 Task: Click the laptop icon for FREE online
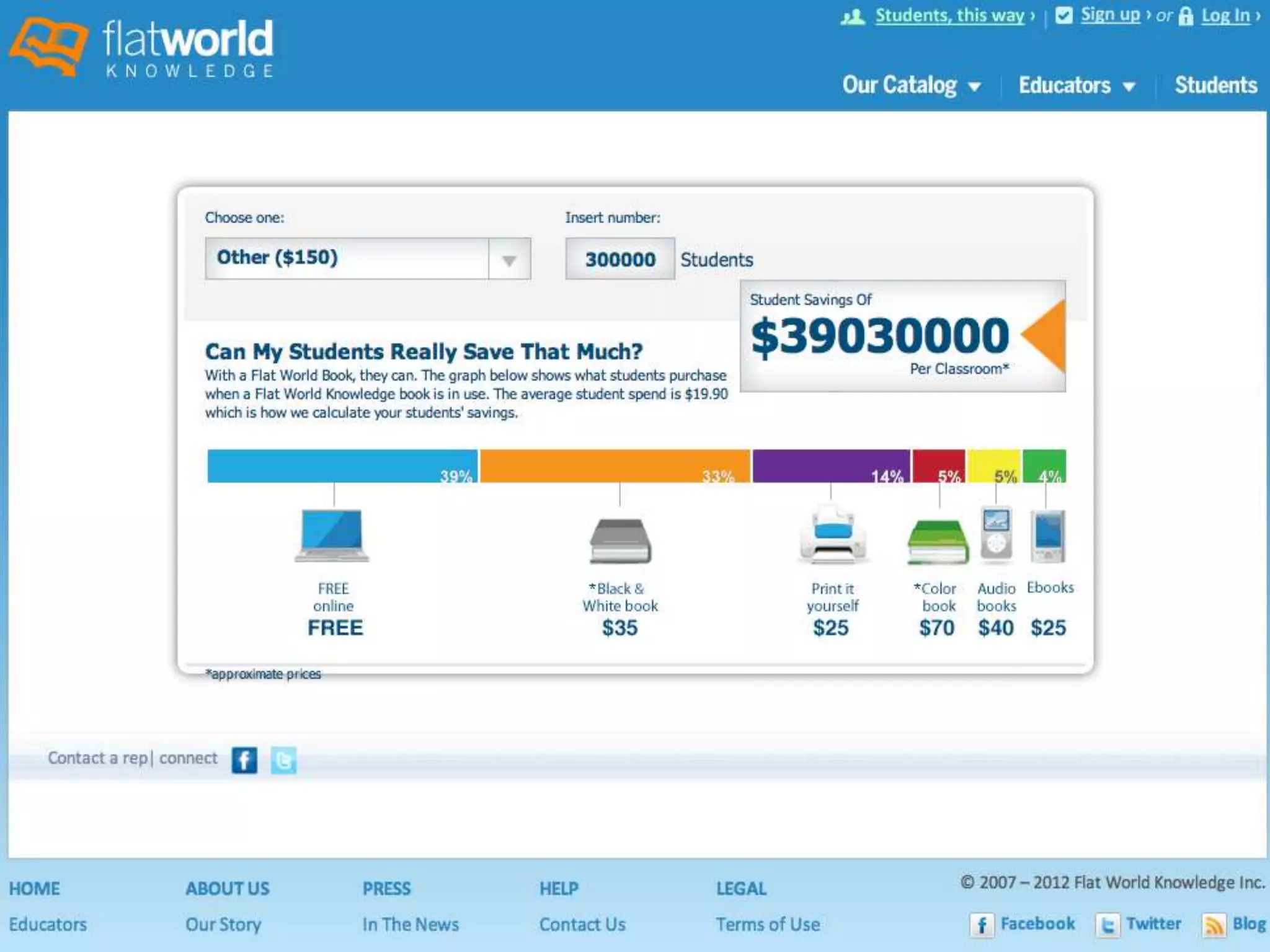tap(332, 535)
